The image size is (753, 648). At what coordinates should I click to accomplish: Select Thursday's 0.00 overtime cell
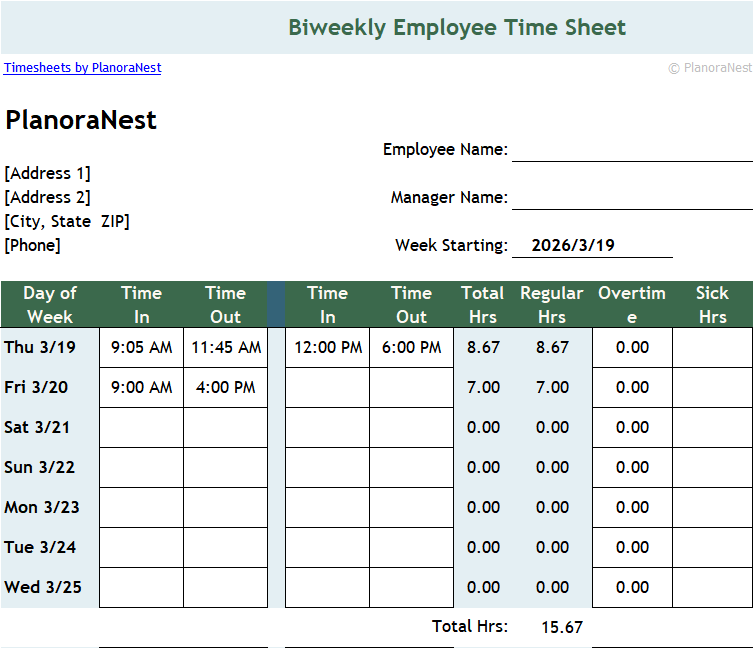(x=632, y=347)
